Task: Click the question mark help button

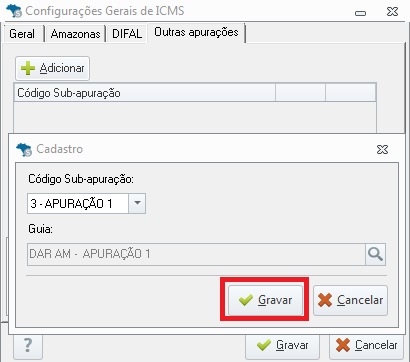Action: pos(28,346)
